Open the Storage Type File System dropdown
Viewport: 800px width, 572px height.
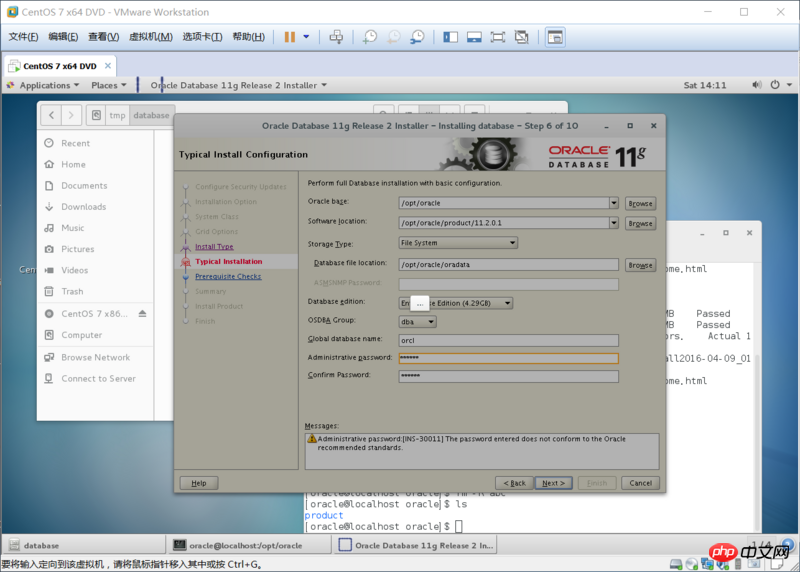(458, 243)
